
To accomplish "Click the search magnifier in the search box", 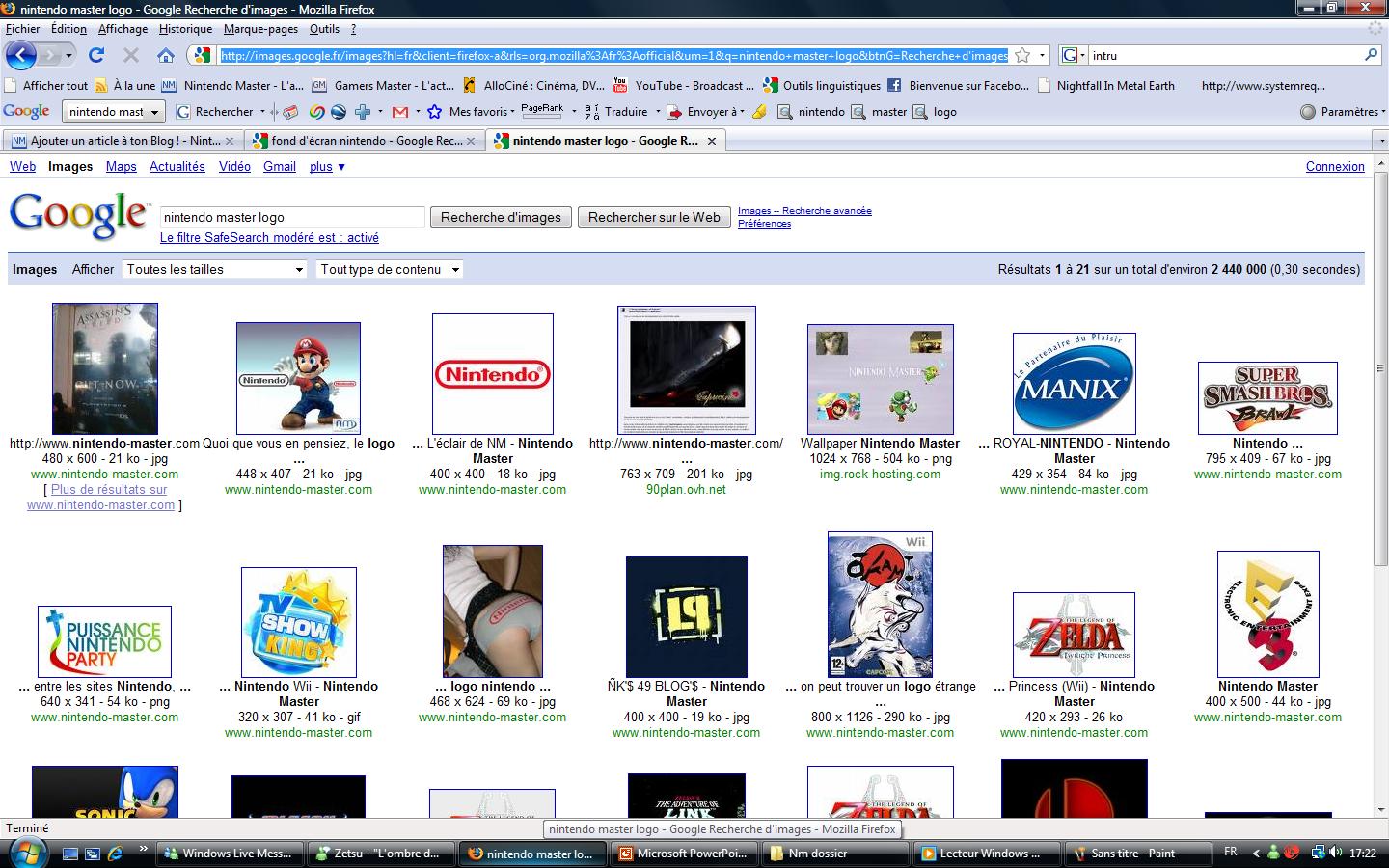I will tap(1372, 55).
